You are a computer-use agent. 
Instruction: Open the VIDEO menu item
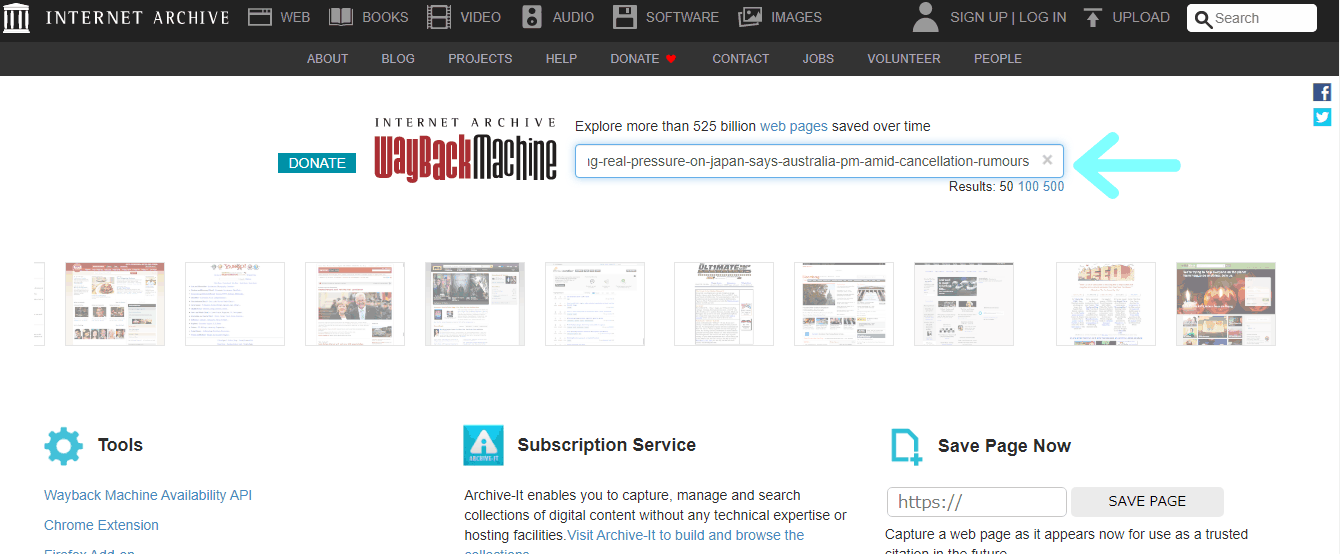click(480, 17)
